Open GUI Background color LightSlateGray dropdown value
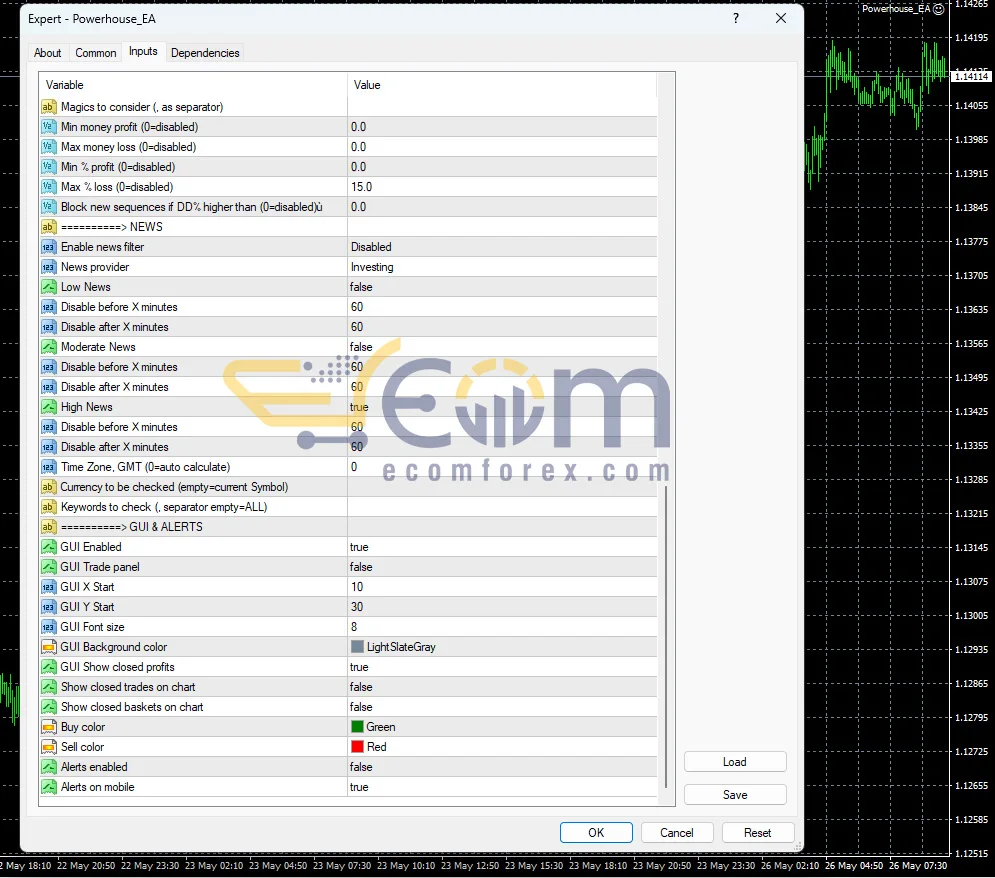 tap(502, 647)
